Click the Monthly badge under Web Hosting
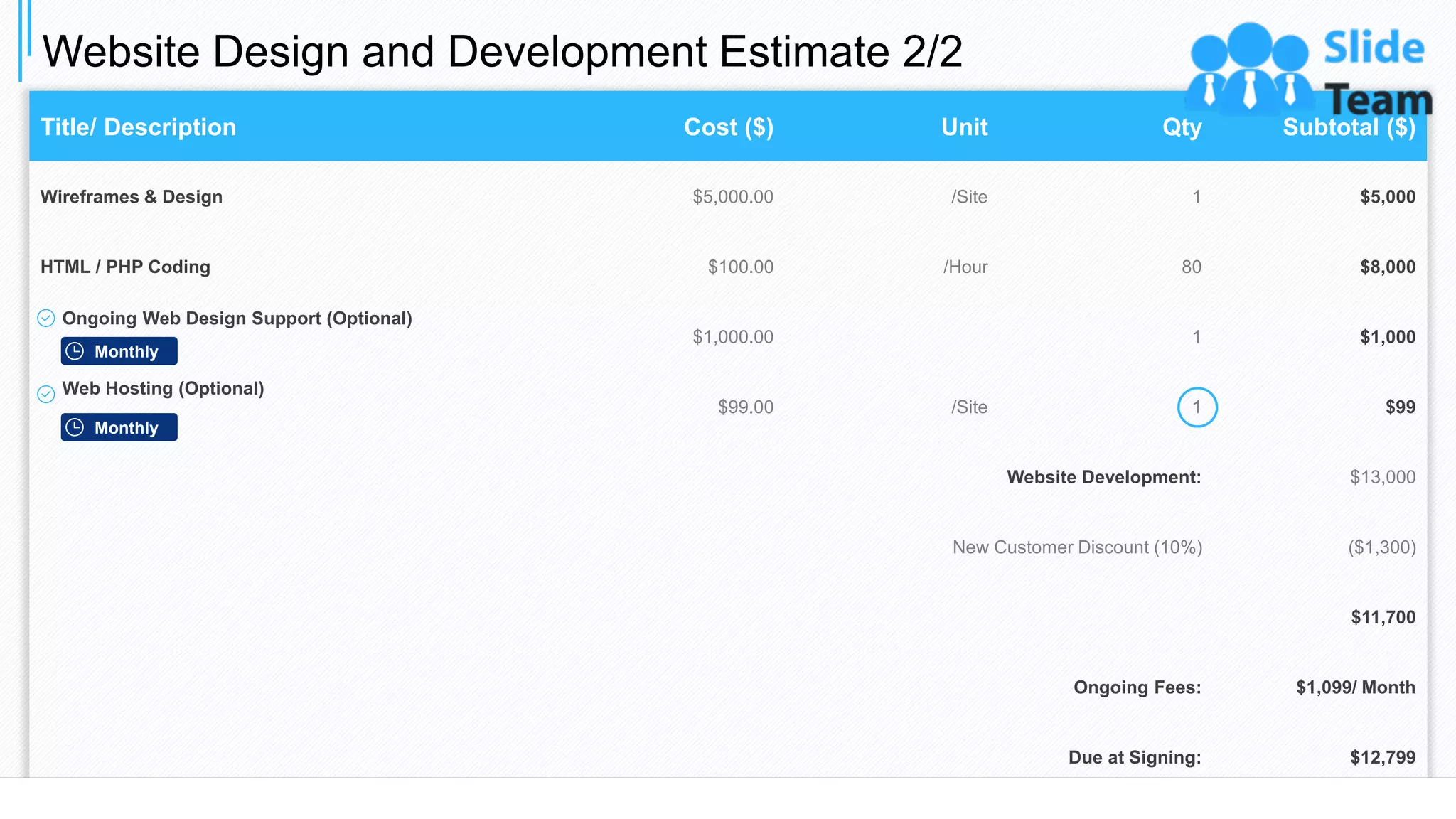This screenshot has height=819, width=1456. click(x=119, y=427)
